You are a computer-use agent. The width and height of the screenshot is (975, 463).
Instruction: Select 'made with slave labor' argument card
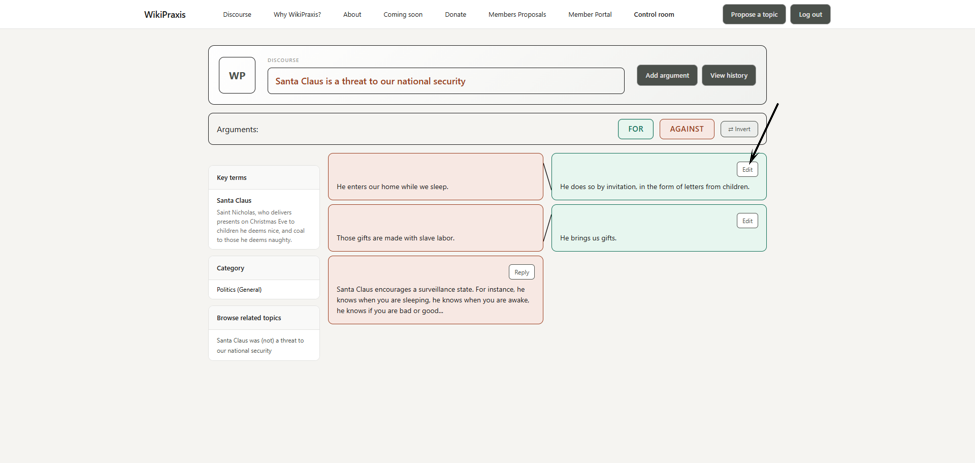pos(435,228)
